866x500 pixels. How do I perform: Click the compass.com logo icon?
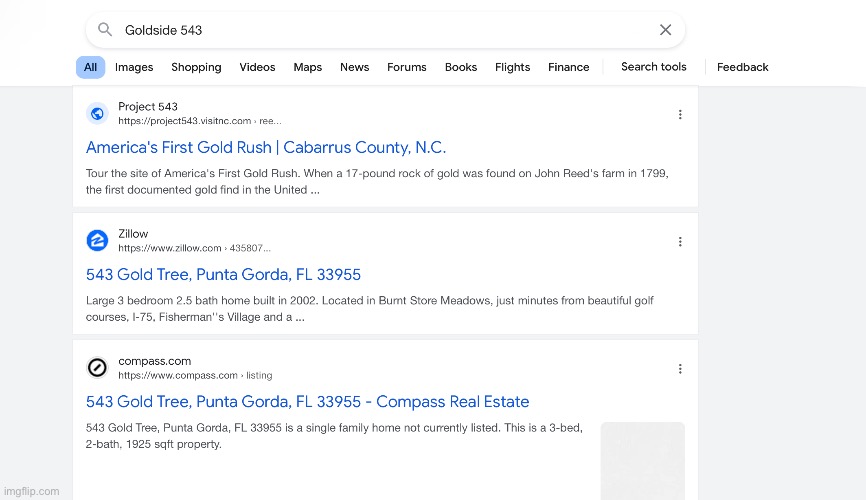tap(97, 368)
